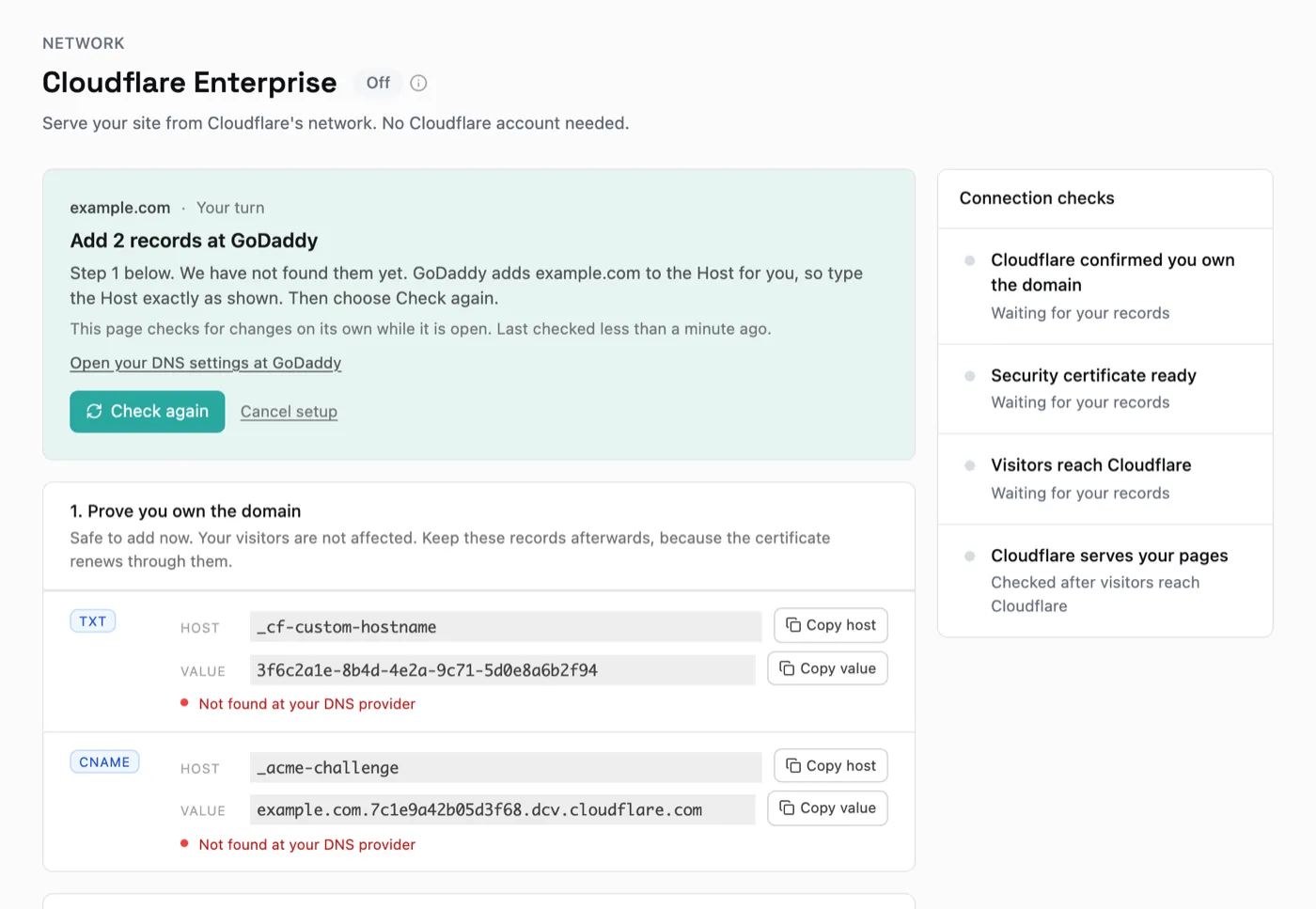
Task: Click the Off status badge
Action: [x=378, y=83]
